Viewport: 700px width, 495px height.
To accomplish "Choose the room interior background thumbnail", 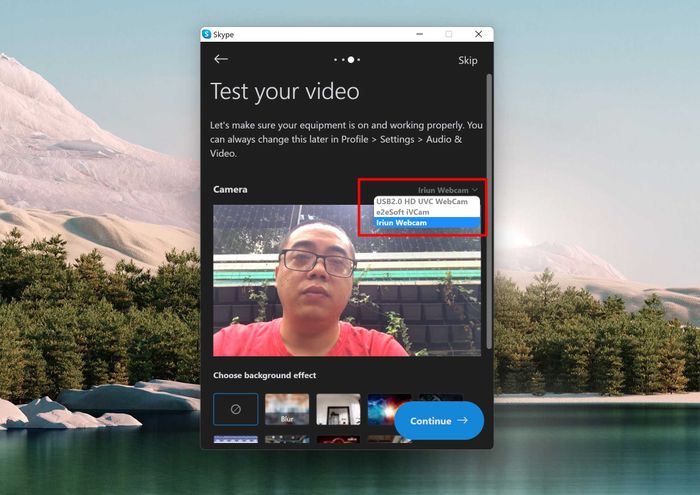I will 338,409.
